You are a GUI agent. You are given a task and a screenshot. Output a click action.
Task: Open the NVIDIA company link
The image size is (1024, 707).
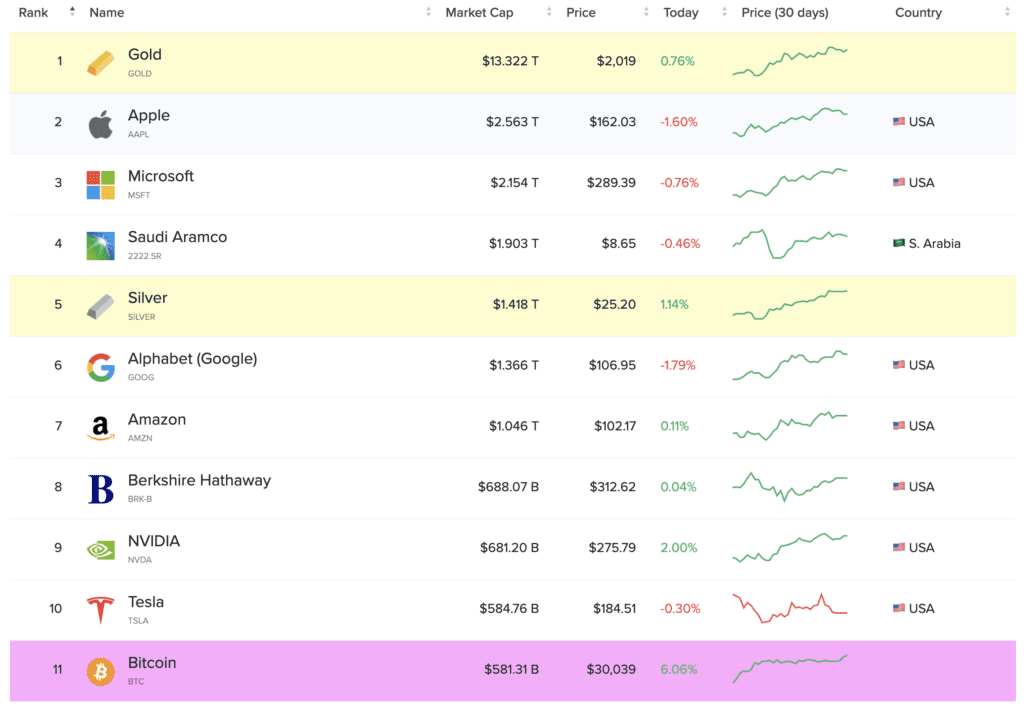(x=153, y=541)
